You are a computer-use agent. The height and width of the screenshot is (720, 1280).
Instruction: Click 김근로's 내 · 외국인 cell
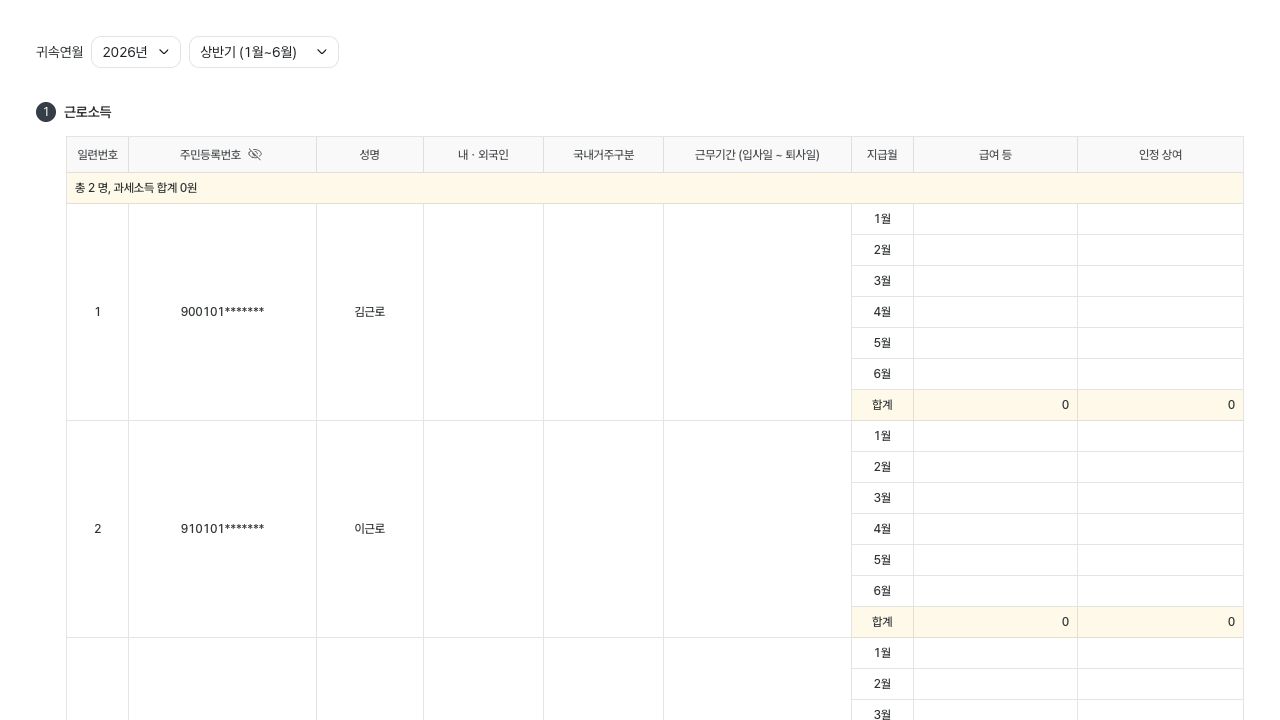483,312
